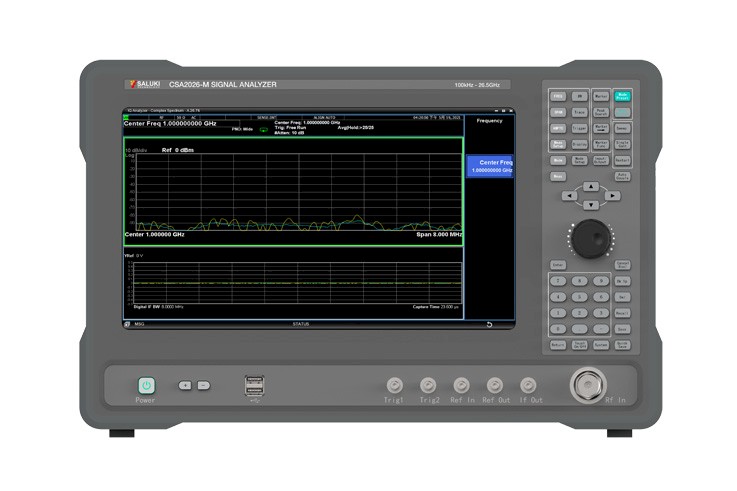
Task: Select the Center Freq softkey on screen
Action: tap(490, 166)
